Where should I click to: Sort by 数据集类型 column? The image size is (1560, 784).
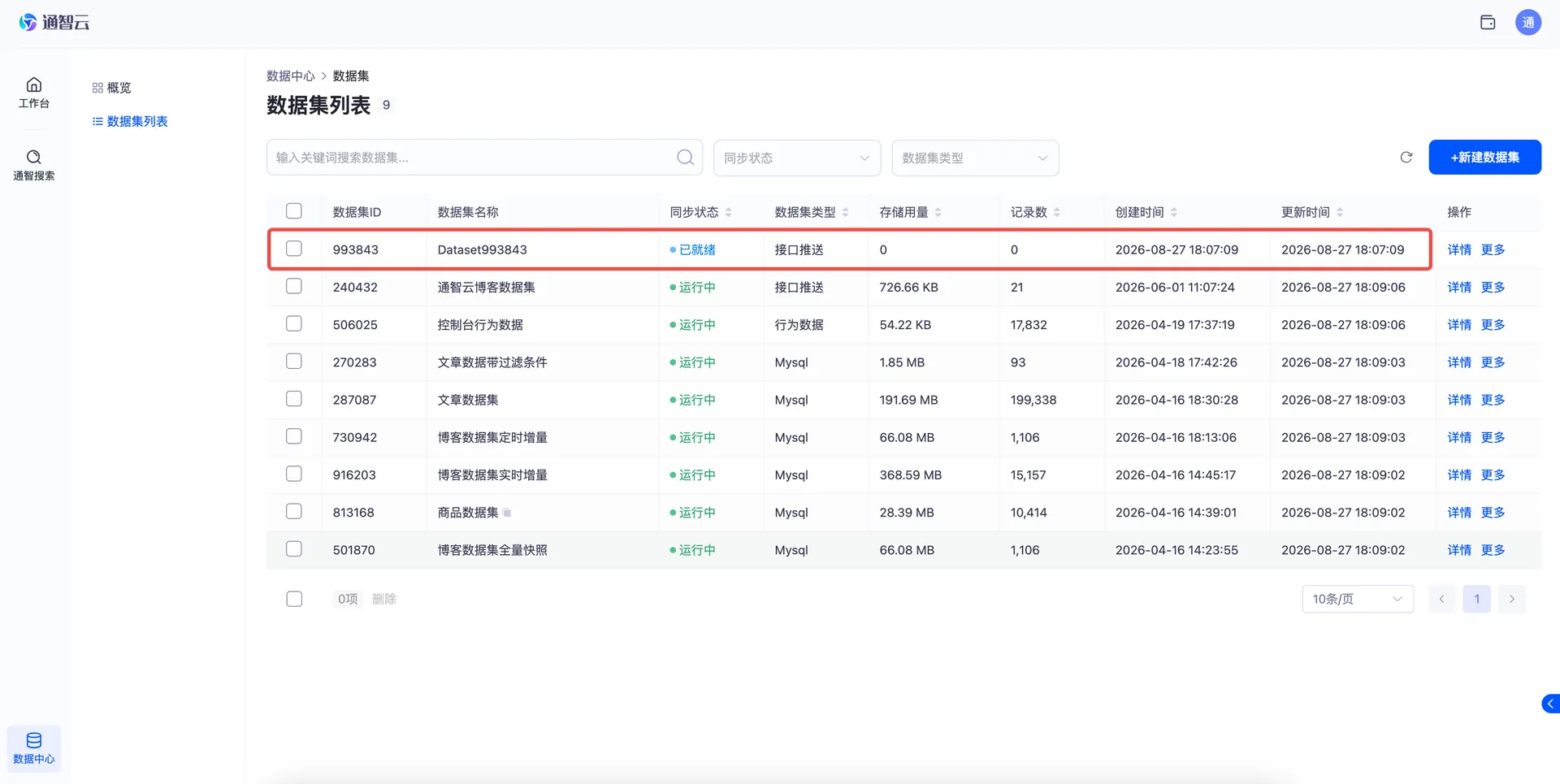pyautogui.click(x=845, y=212)
